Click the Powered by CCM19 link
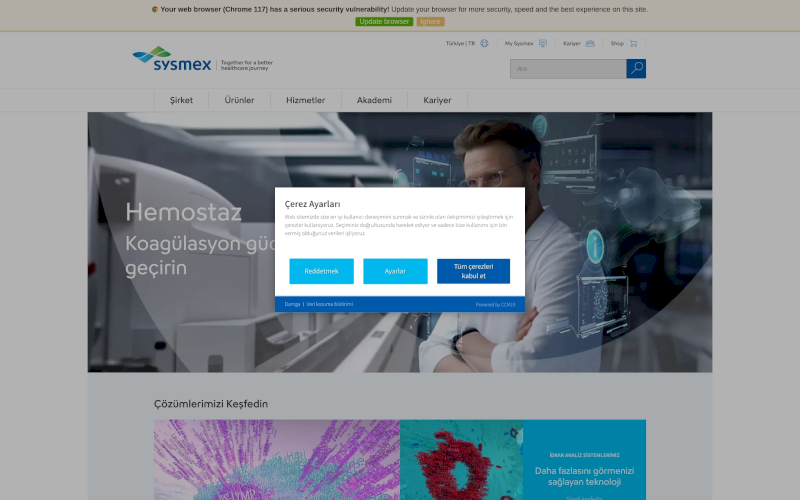Viewport: 800px width, 500px height. 495,304
